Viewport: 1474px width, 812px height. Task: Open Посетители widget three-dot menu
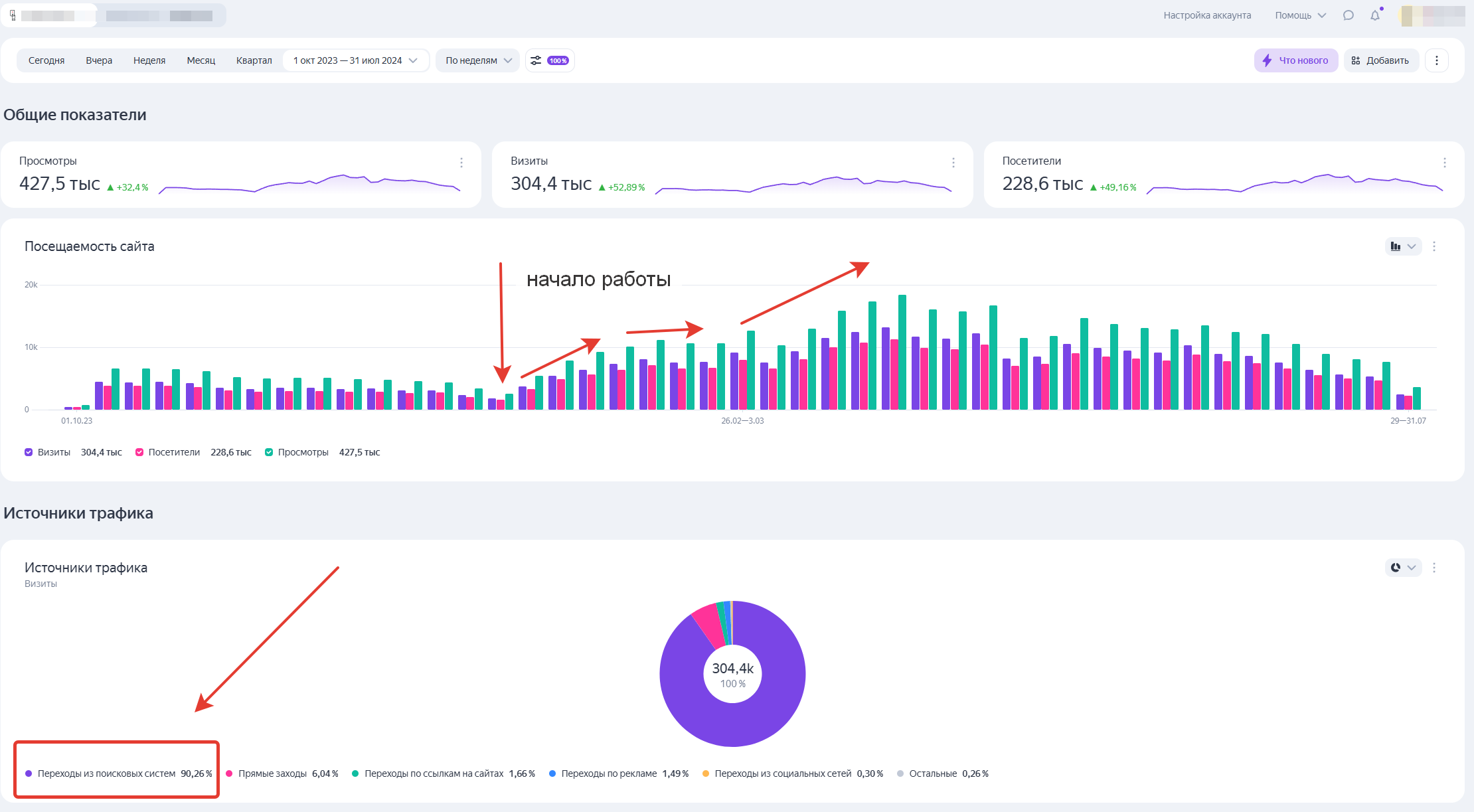[x=1444, y=163]
